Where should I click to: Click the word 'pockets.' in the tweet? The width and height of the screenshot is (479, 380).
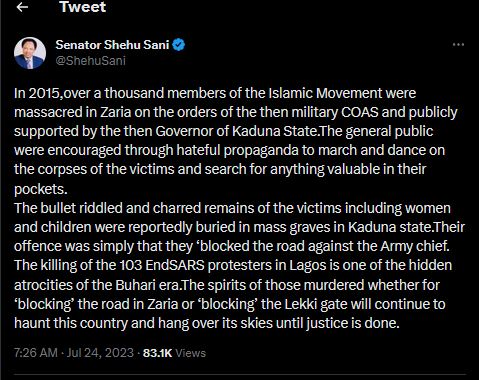(x=41, y=189)
